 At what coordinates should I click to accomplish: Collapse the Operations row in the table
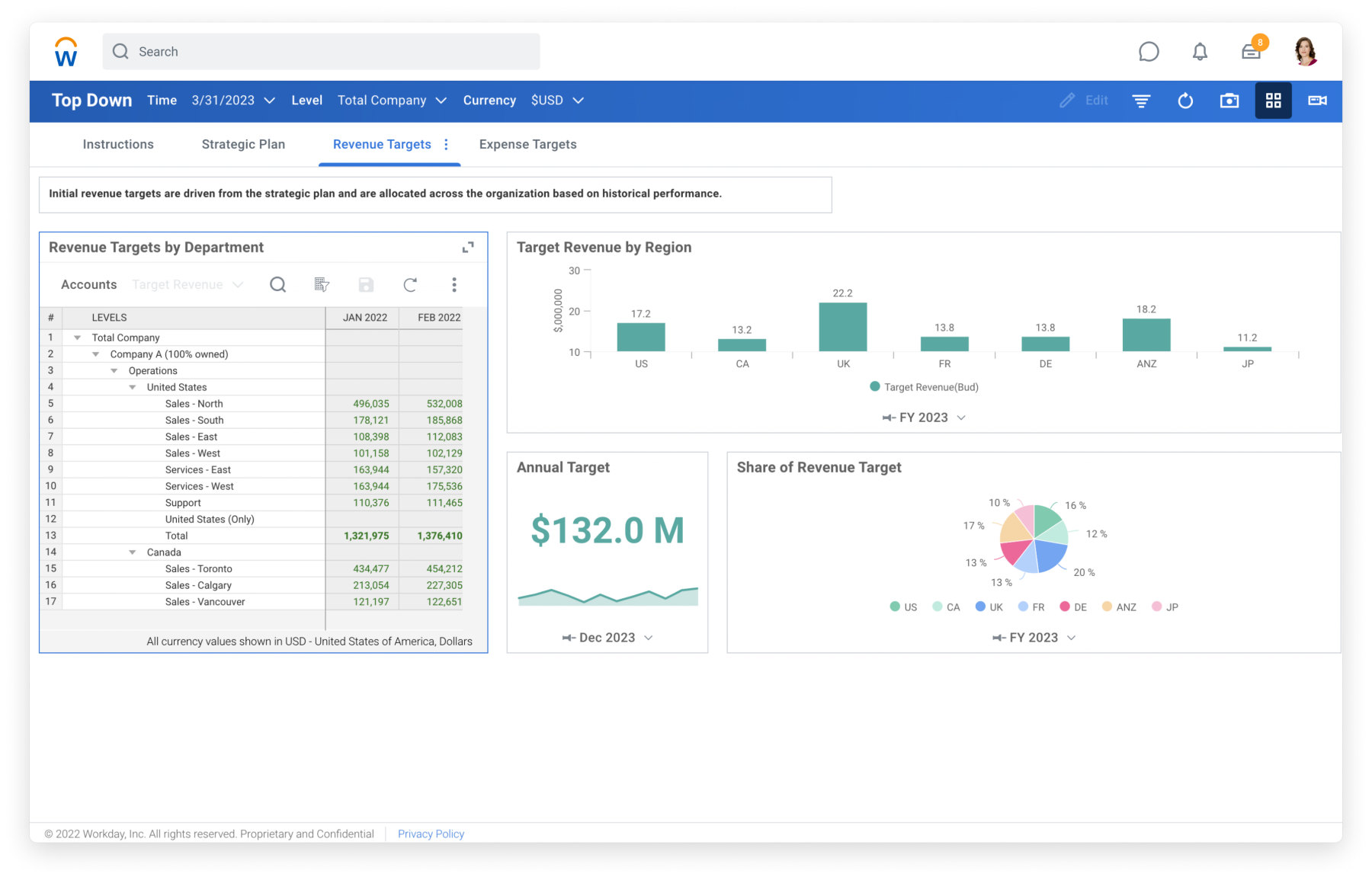pyautogui.click(x=114, y=370)
